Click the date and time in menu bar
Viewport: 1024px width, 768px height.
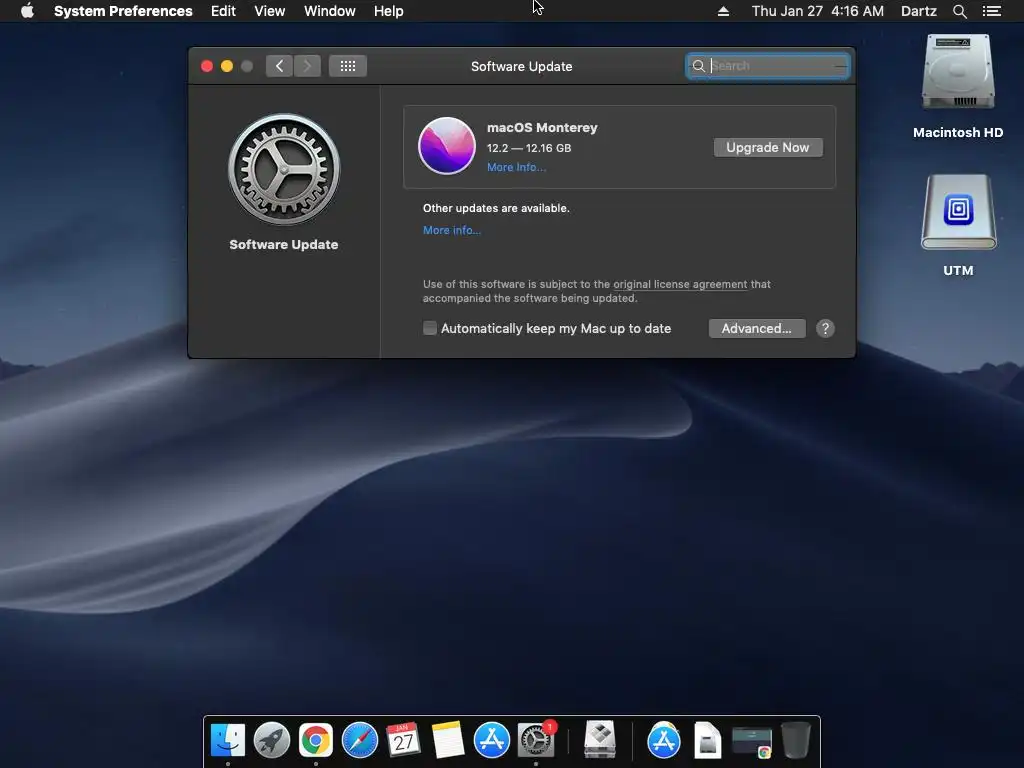tap(818, 11)
